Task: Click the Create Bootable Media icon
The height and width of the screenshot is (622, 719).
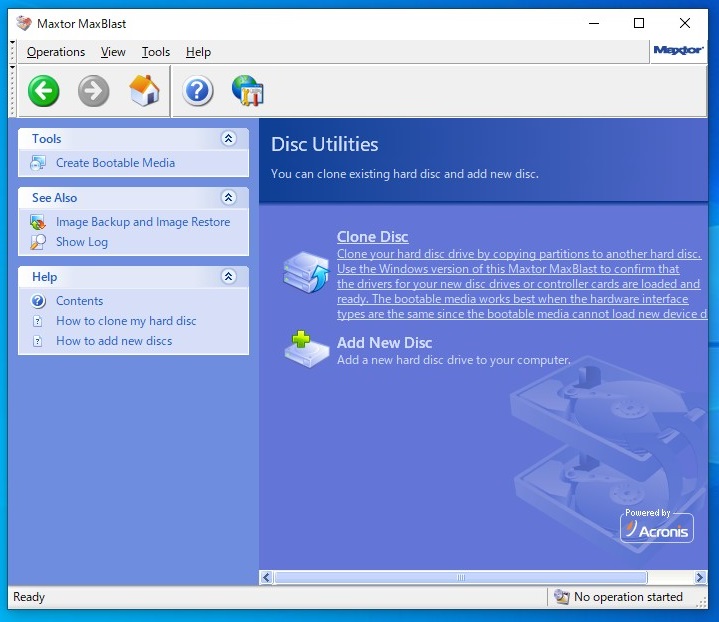Action: [x=38, y=163]
